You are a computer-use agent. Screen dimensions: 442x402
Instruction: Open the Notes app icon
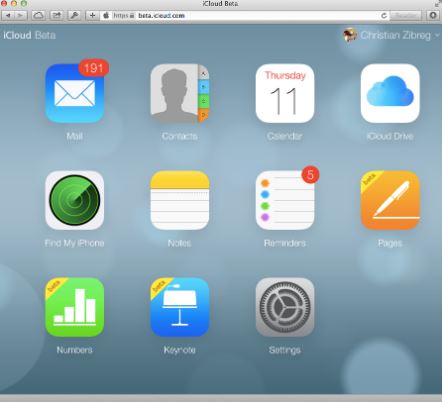click(180, 200)
